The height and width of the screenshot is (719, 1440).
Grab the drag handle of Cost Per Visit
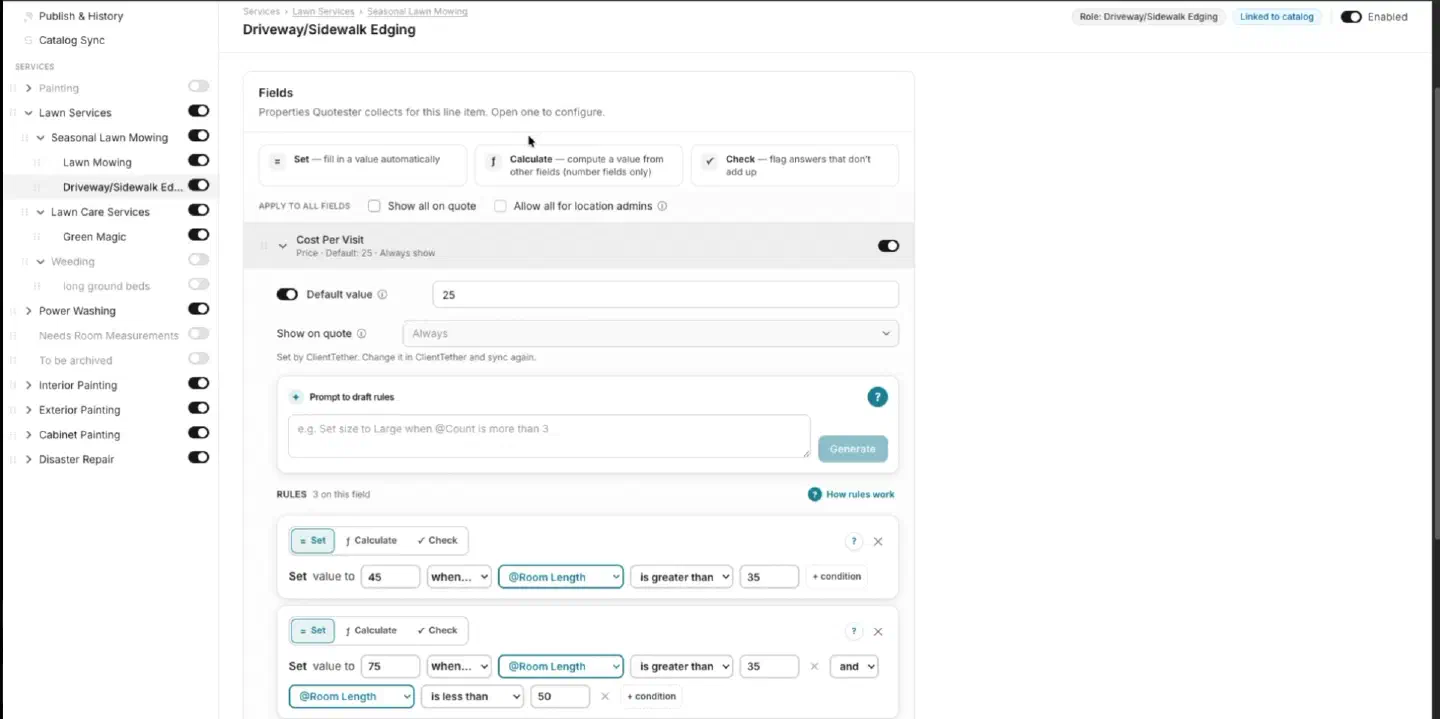pyautogui.click(x=264, y=246)
